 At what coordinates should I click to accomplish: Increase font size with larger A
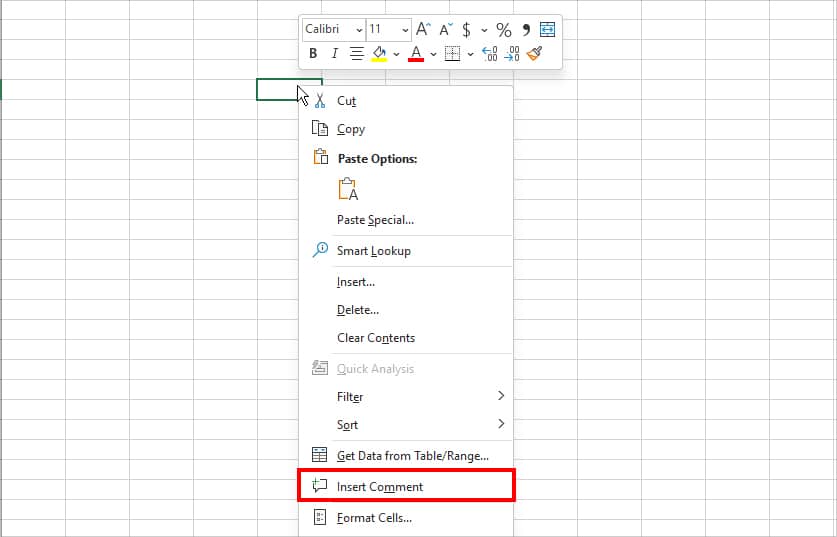pyautogui.click(x=423, y=29)
